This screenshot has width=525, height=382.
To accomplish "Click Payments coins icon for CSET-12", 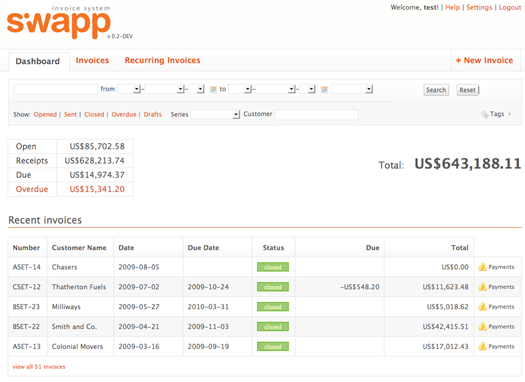I will coord(482,287).
